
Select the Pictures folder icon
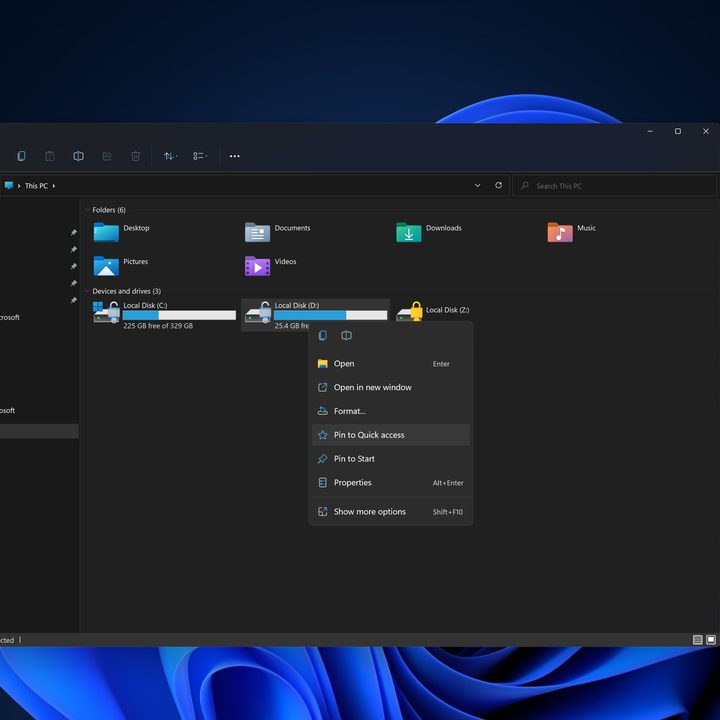coord(106,266)
